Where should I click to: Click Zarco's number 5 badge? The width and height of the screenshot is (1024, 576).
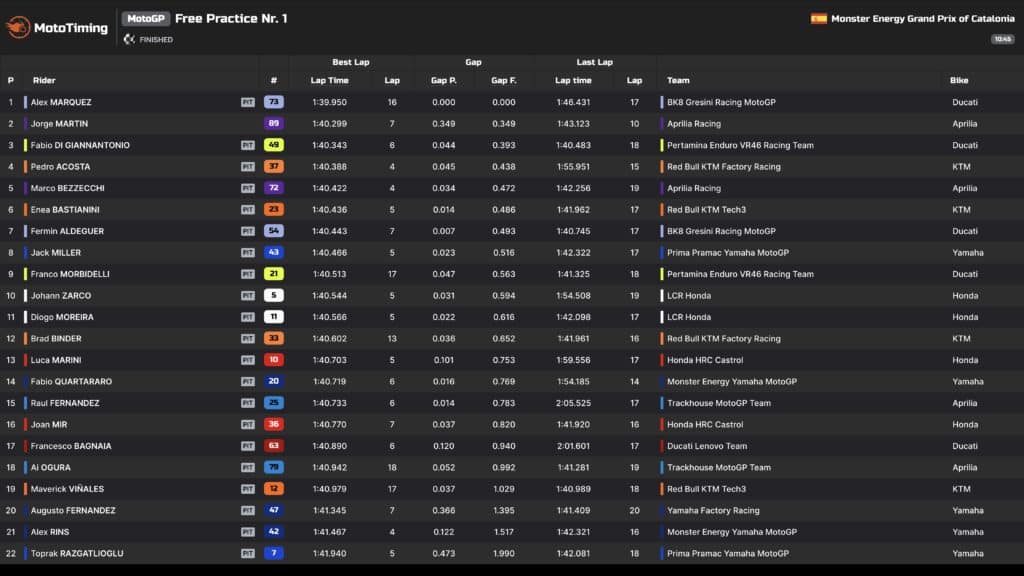pos(274,296)
